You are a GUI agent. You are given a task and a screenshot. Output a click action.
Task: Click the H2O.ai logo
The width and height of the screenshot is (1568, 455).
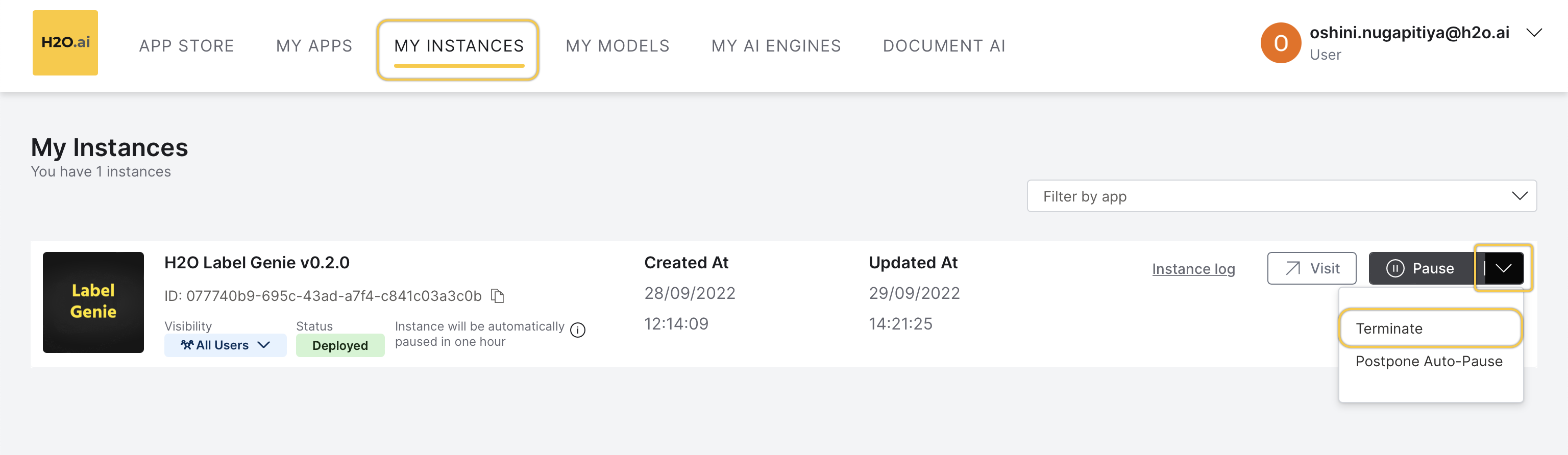coord(65,42)
